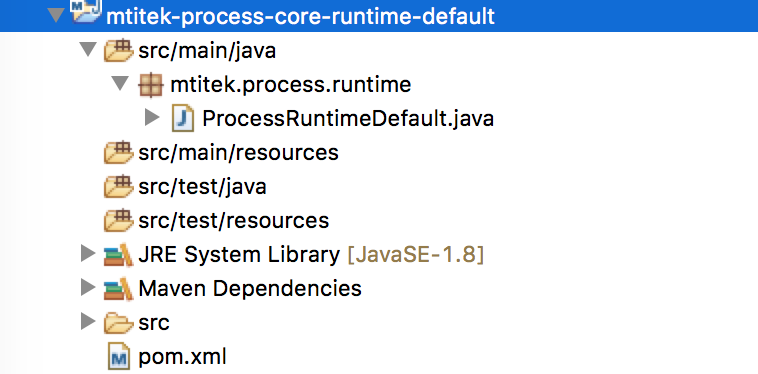
Task: Expand the Maven Dependencies node
Action: pos(88,288)
